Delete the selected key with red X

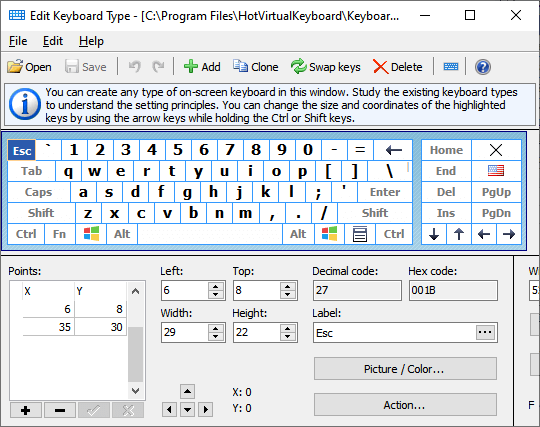[397, 67]
